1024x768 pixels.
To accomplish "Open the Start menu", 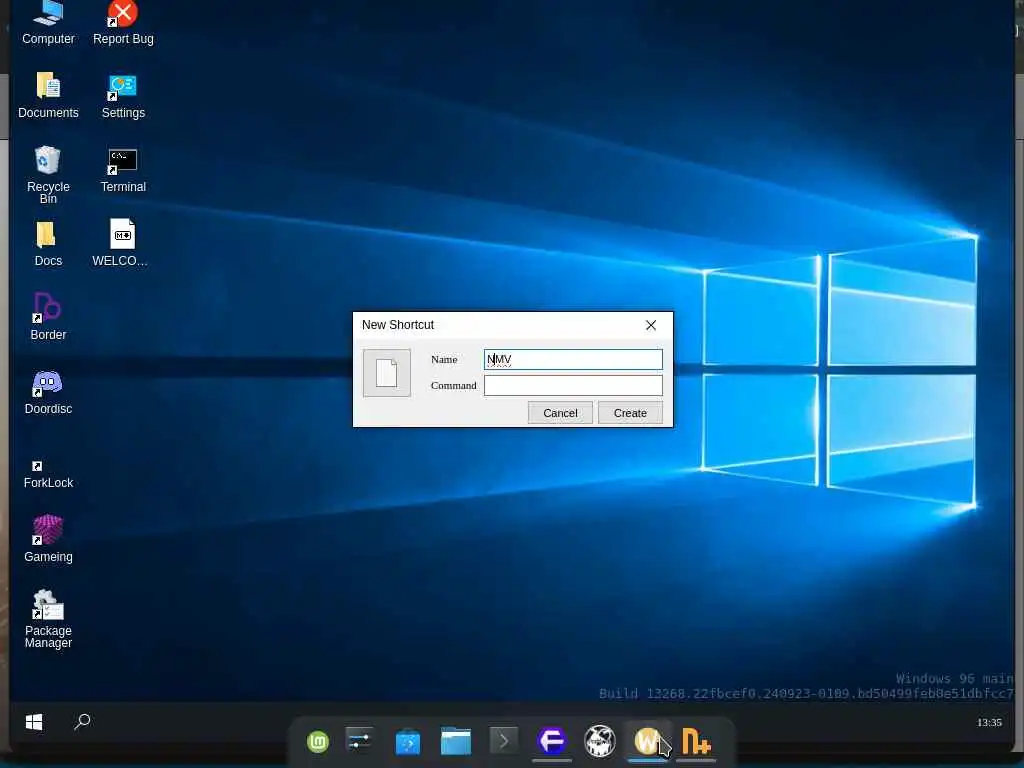I will 34,722.
